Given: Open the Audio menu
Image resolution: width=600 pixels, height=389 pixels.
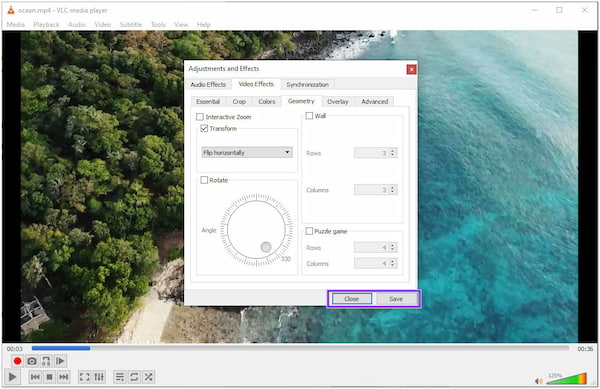Looking at the screenshot, I should pos(77,24).
